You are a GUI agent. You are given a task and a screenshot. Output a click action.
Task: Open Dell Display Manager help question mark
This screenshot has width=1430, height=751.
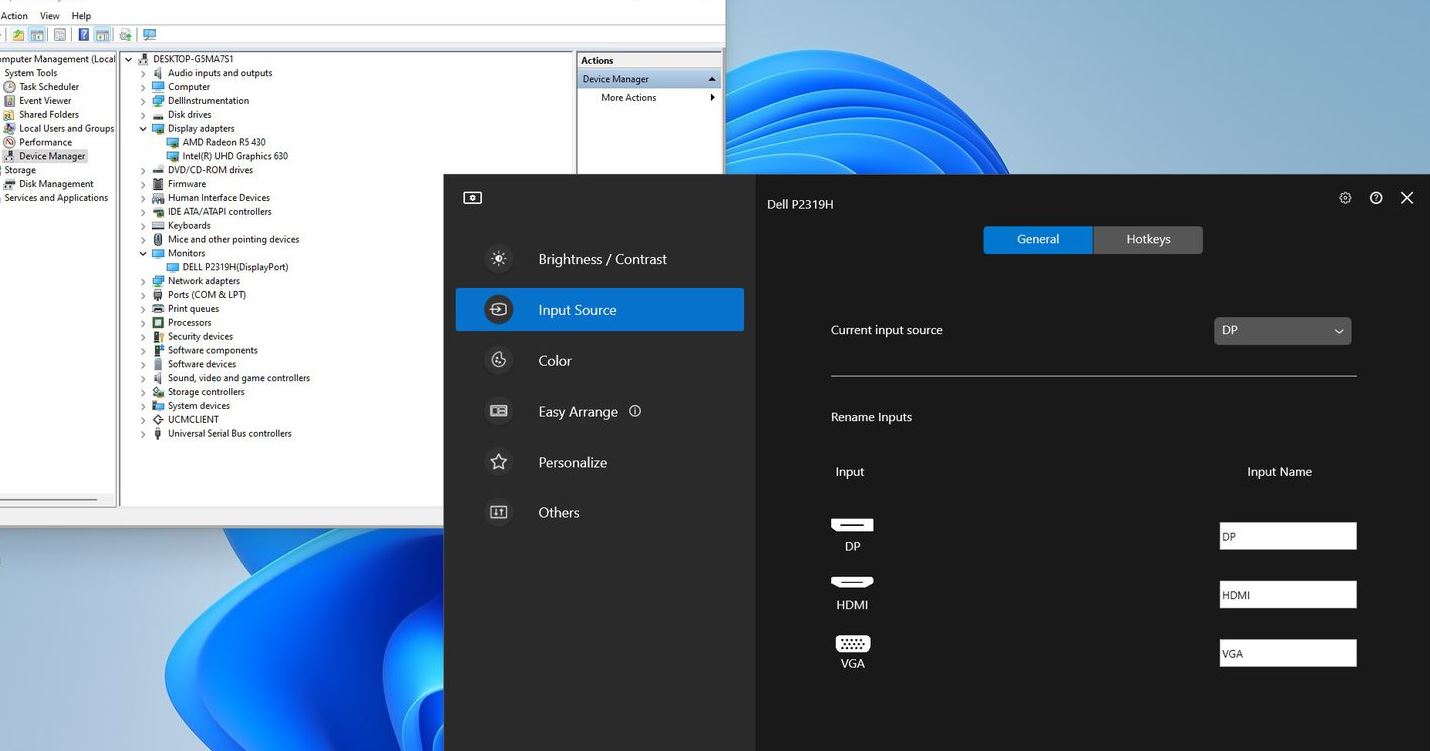[1376, 198]
